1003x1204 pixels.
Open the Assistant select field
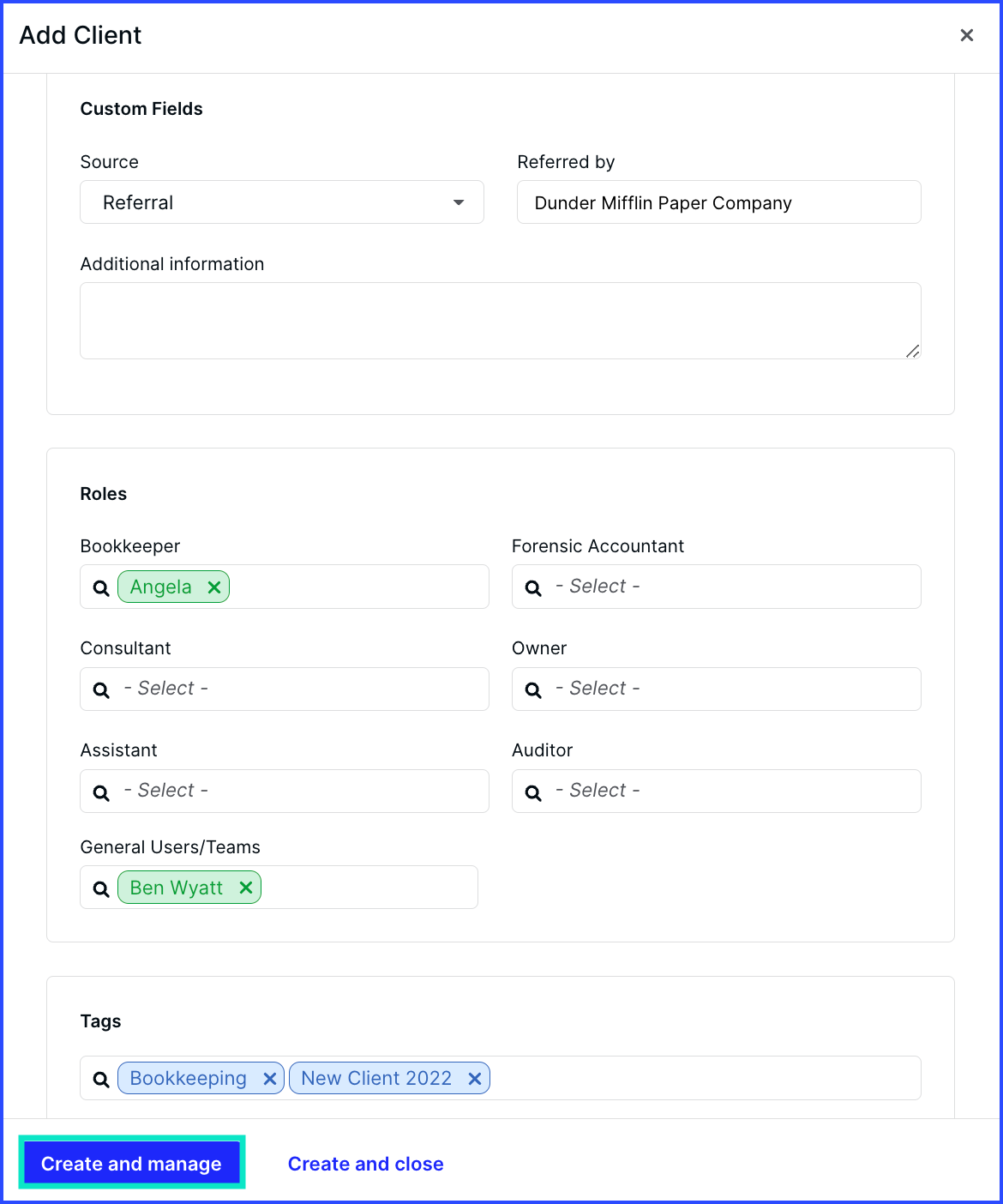pyautogui.click(x=285, y=791)
